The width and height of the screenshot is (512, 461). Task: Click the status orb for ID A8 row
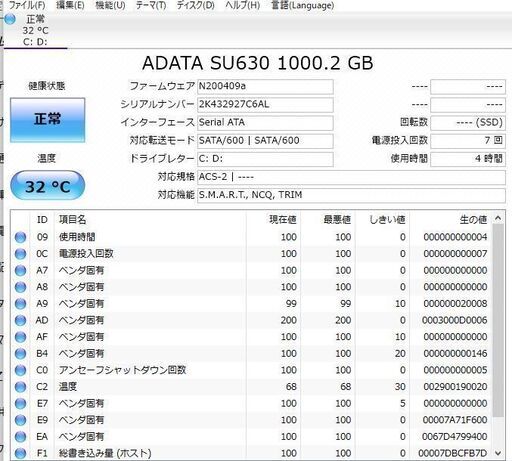20,287
